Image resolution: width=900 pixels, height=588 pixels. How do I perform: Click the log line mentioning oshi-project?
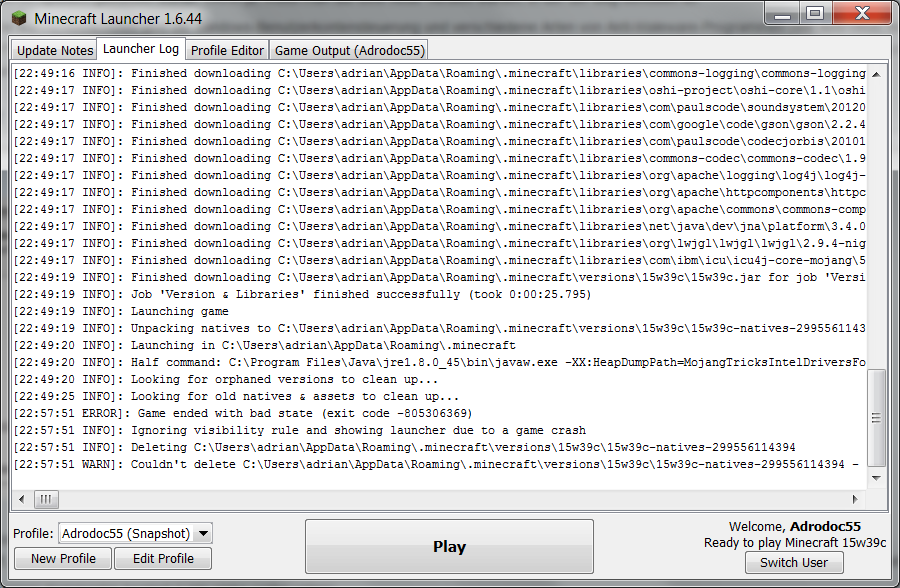(x=440, y=90)
